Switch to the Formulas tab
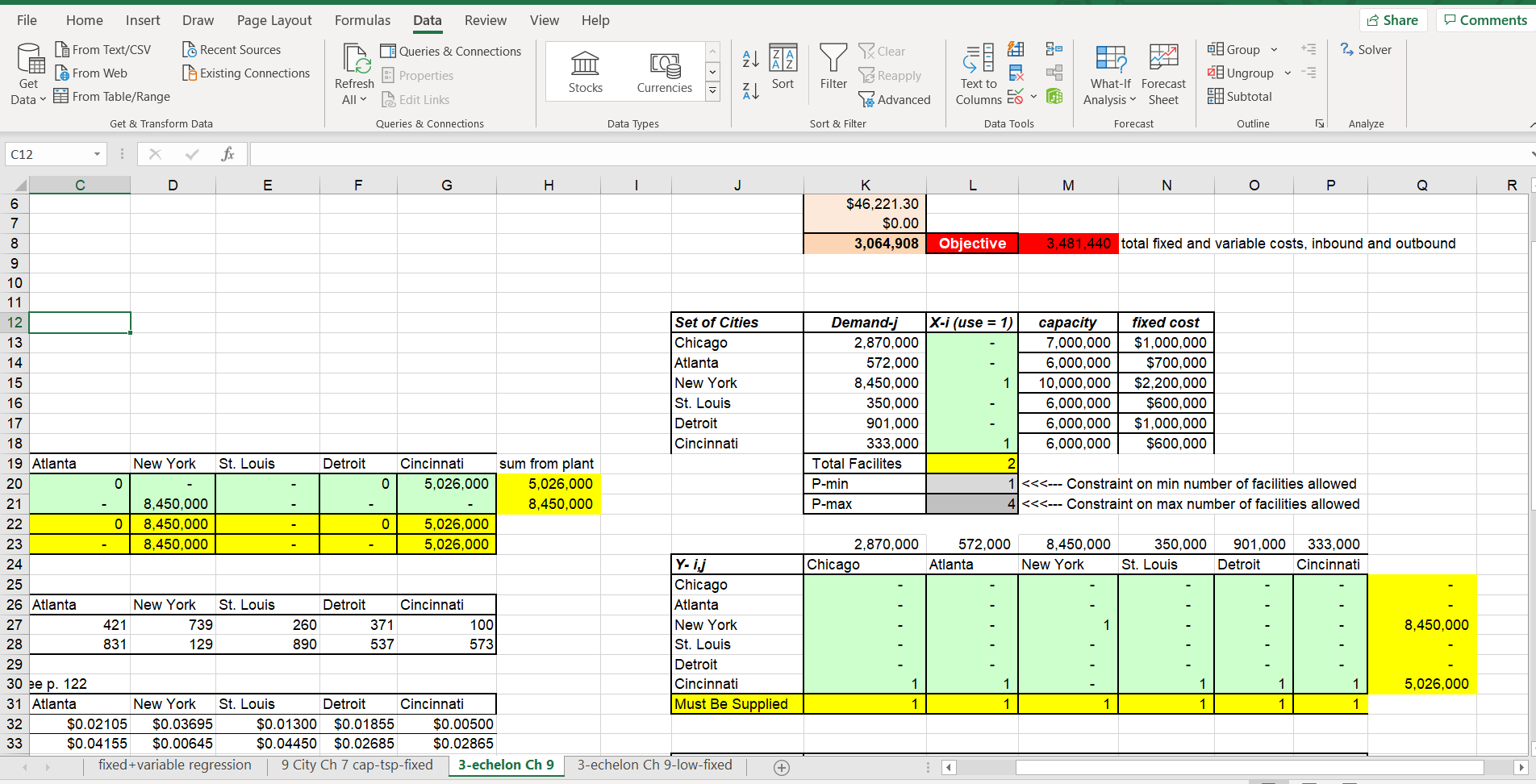The image size is (1536, 784). 362,20
